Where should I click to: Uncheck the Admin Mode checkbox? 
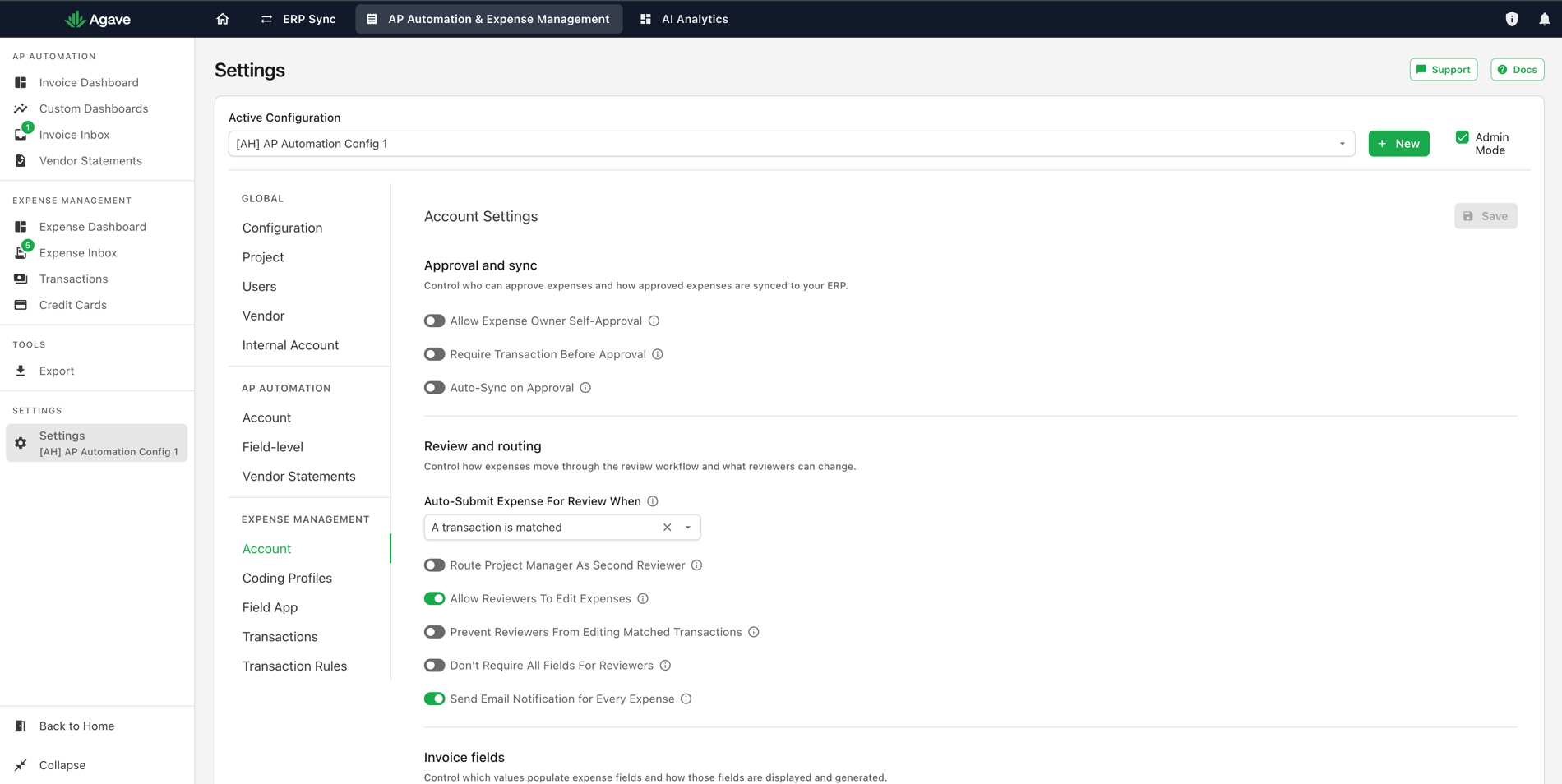pos(1462,137)
